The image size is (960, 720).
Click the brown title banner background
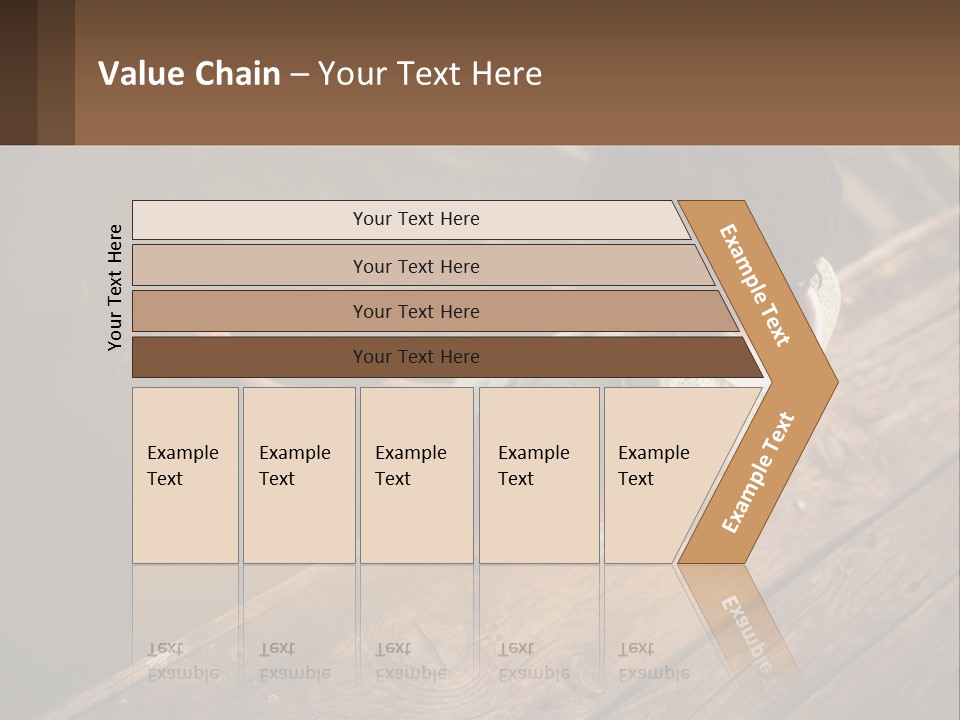pyautogui.click(x=735, y=73)
